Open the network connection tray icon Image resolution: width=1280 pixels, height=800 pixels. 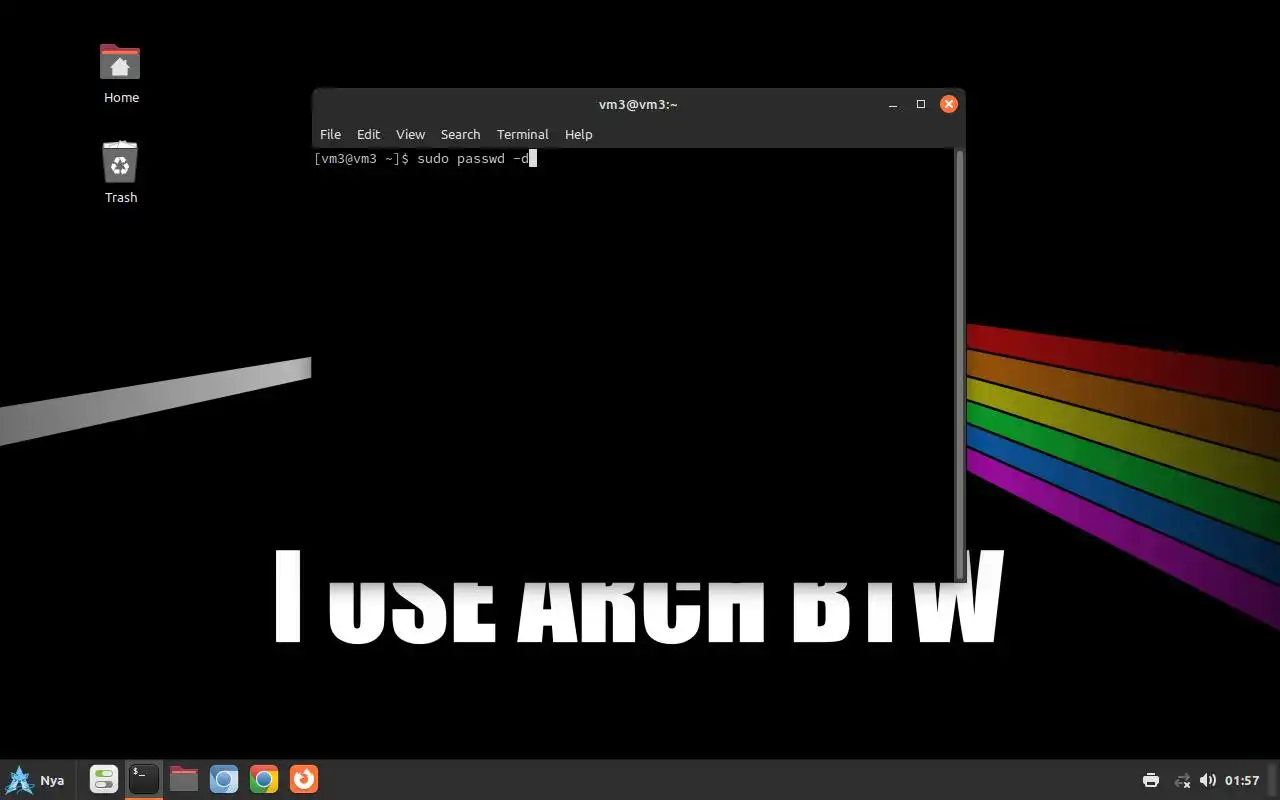tap(1182, 780)
